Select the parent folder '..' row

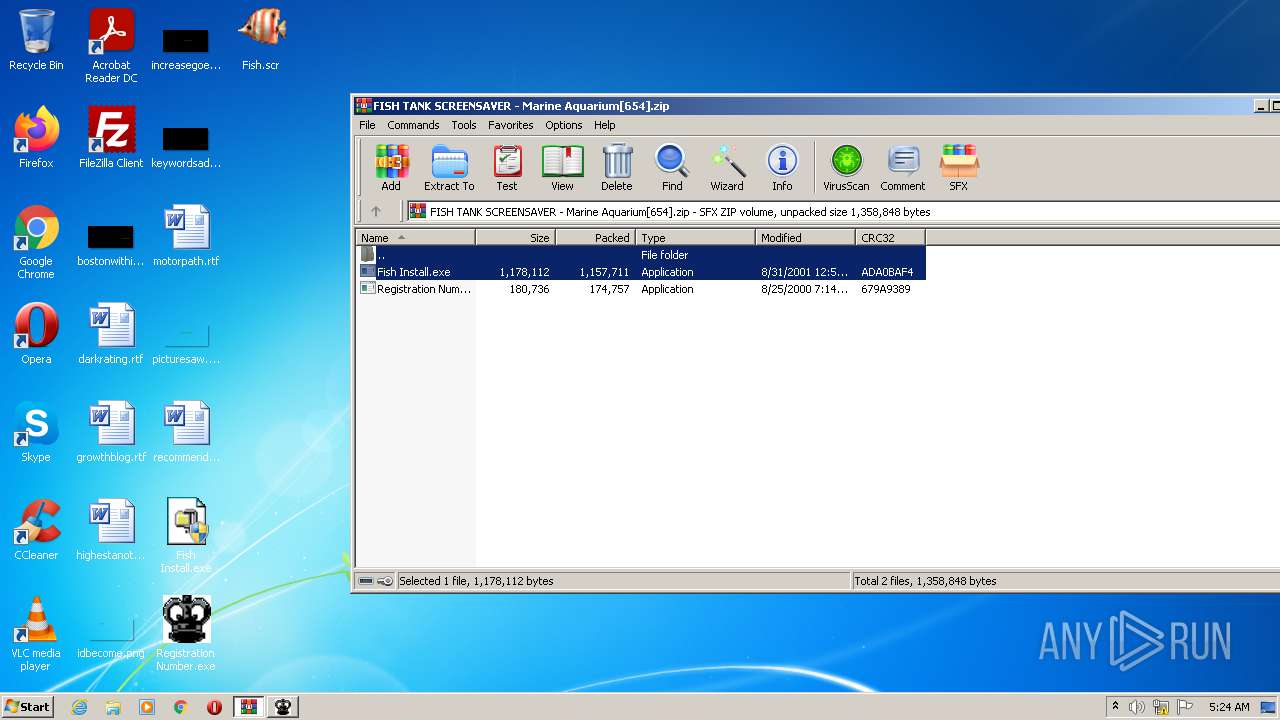click(x=641, y=255)
